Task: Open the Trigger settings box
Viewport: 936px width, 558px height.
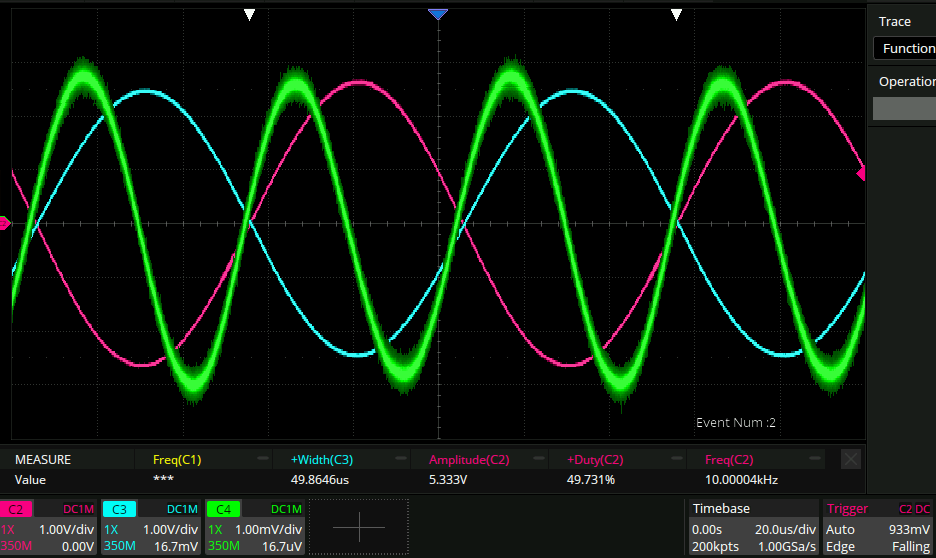Action: 877,527
